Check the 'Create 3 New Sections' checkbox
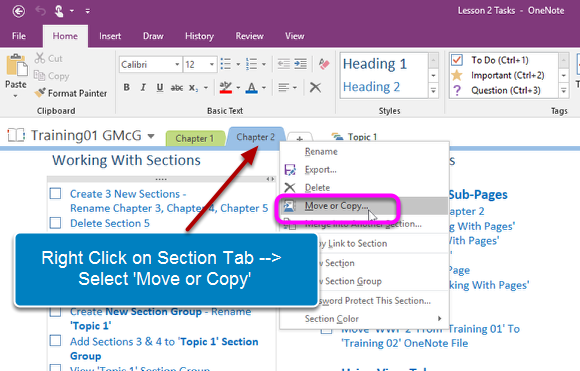580x371 pixels. (x=55, y=193)
